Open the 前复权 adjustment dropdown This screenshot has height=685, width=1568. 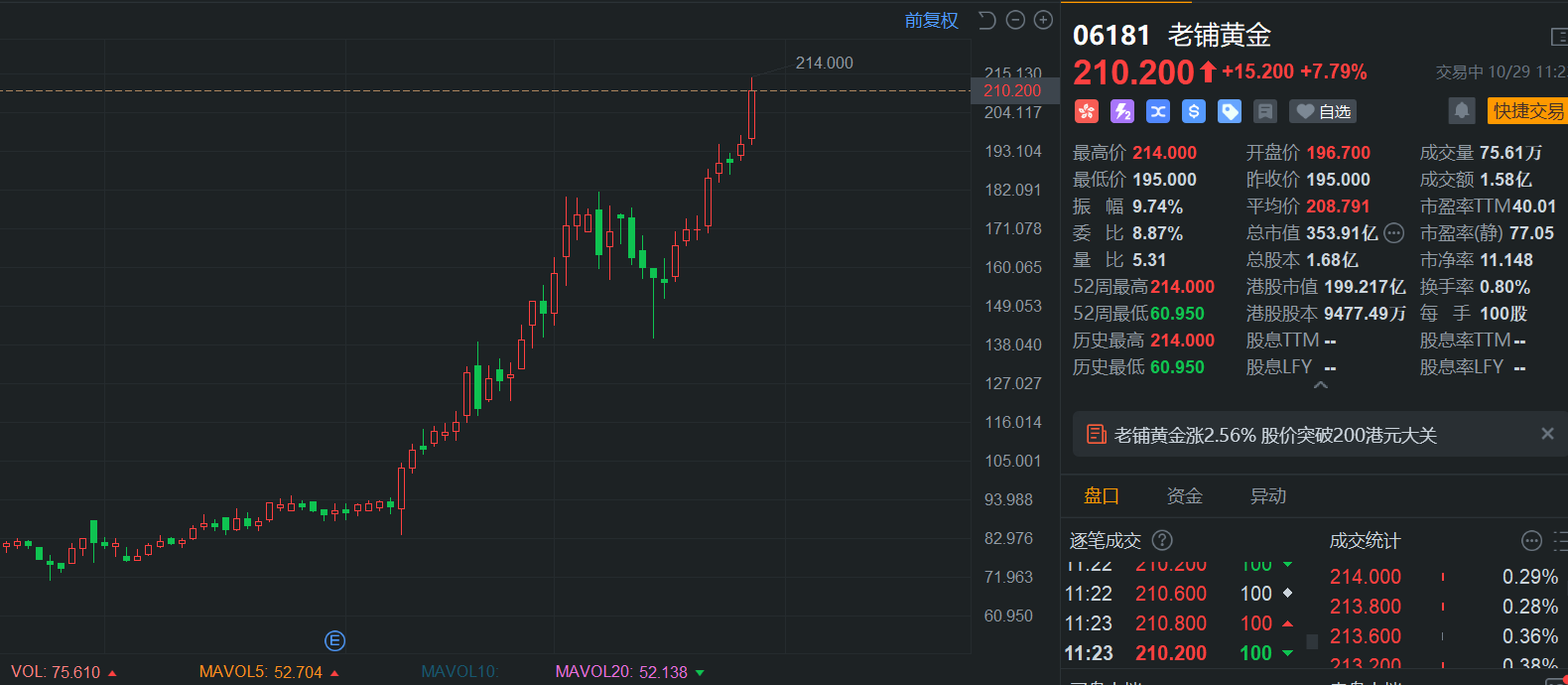pos(931,20)
